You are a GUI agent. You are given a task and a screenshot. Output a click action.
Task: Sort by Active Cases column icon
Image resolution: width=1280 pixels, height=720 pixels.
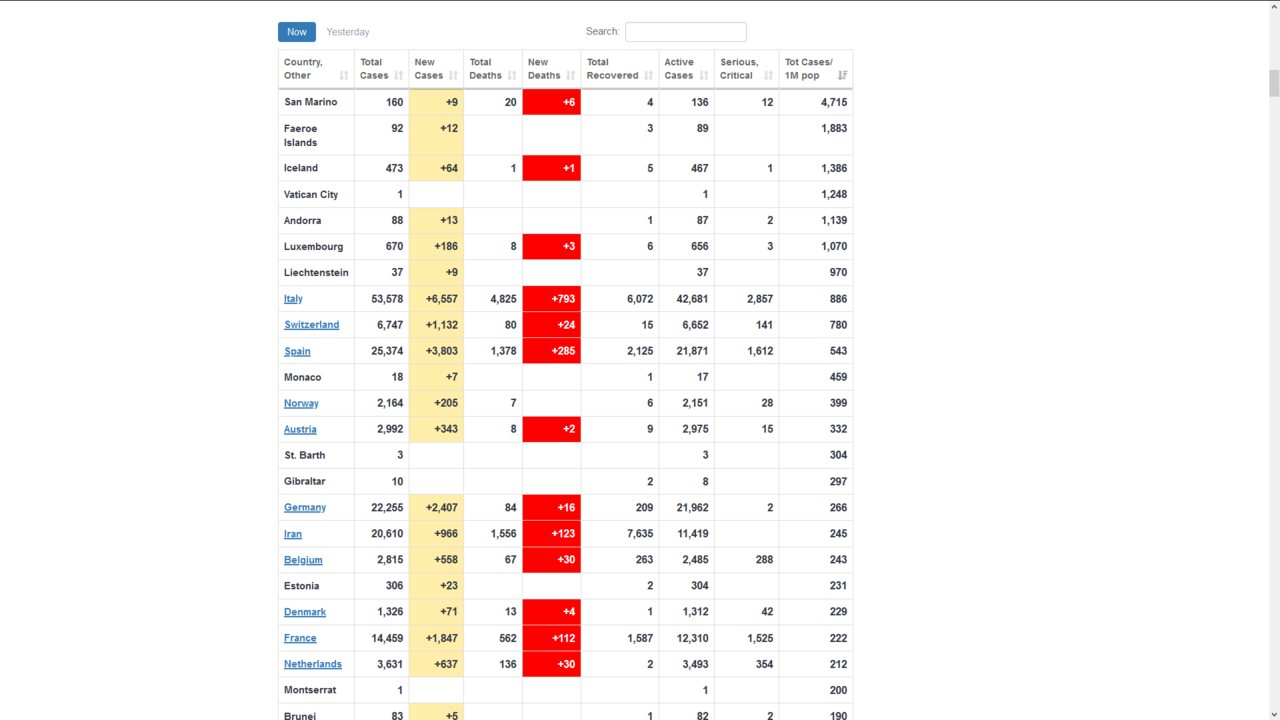tap(704, 75)
